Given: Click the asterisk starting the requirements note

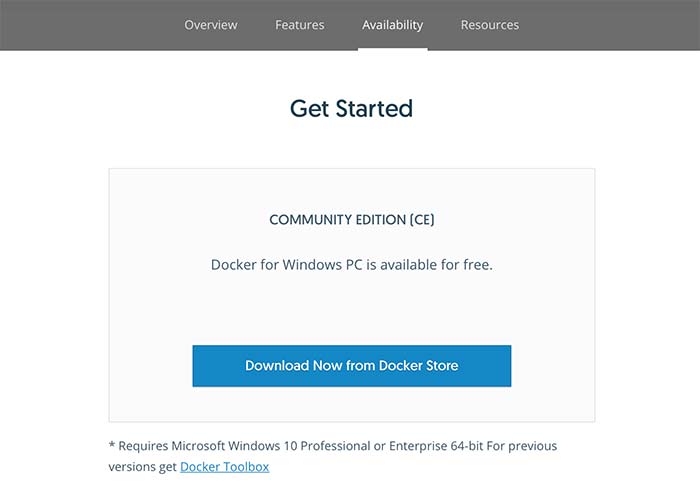Looking at the screenshot, I should tap(112, 445).
